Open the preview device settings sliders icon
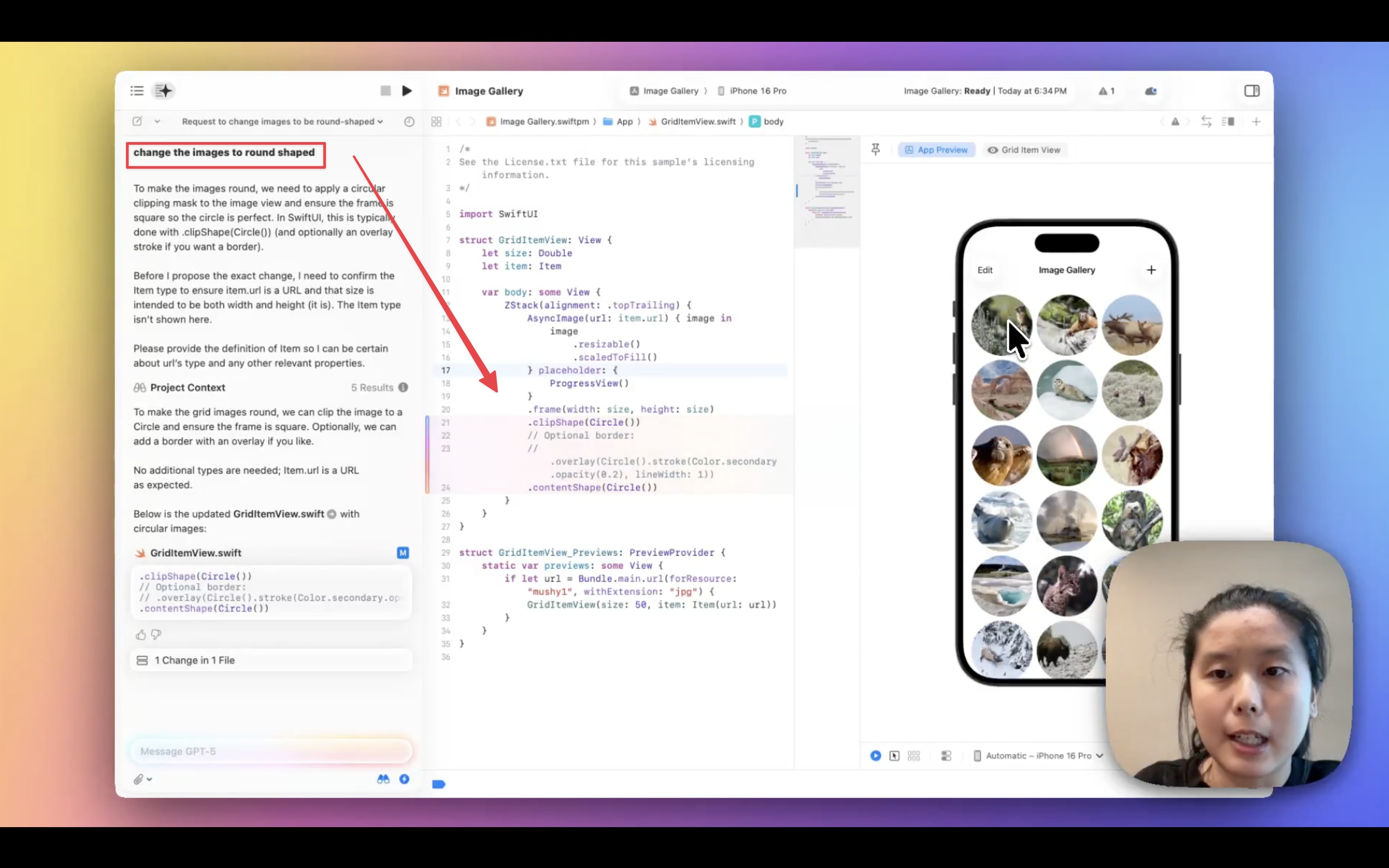1389x868 pixels. [947, 756]
